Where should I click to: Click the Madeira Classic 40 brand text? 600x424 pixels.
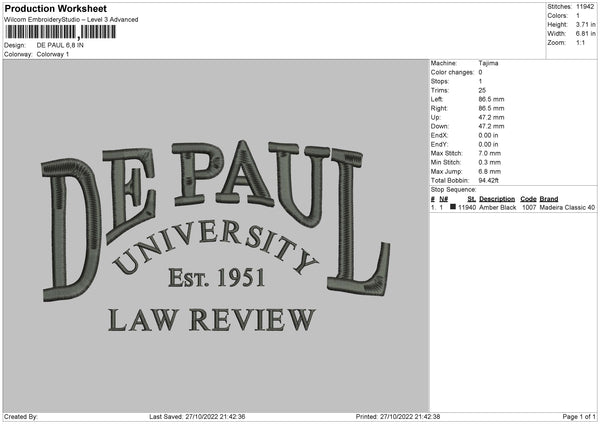pyautogui.click(x=567, y=207)
